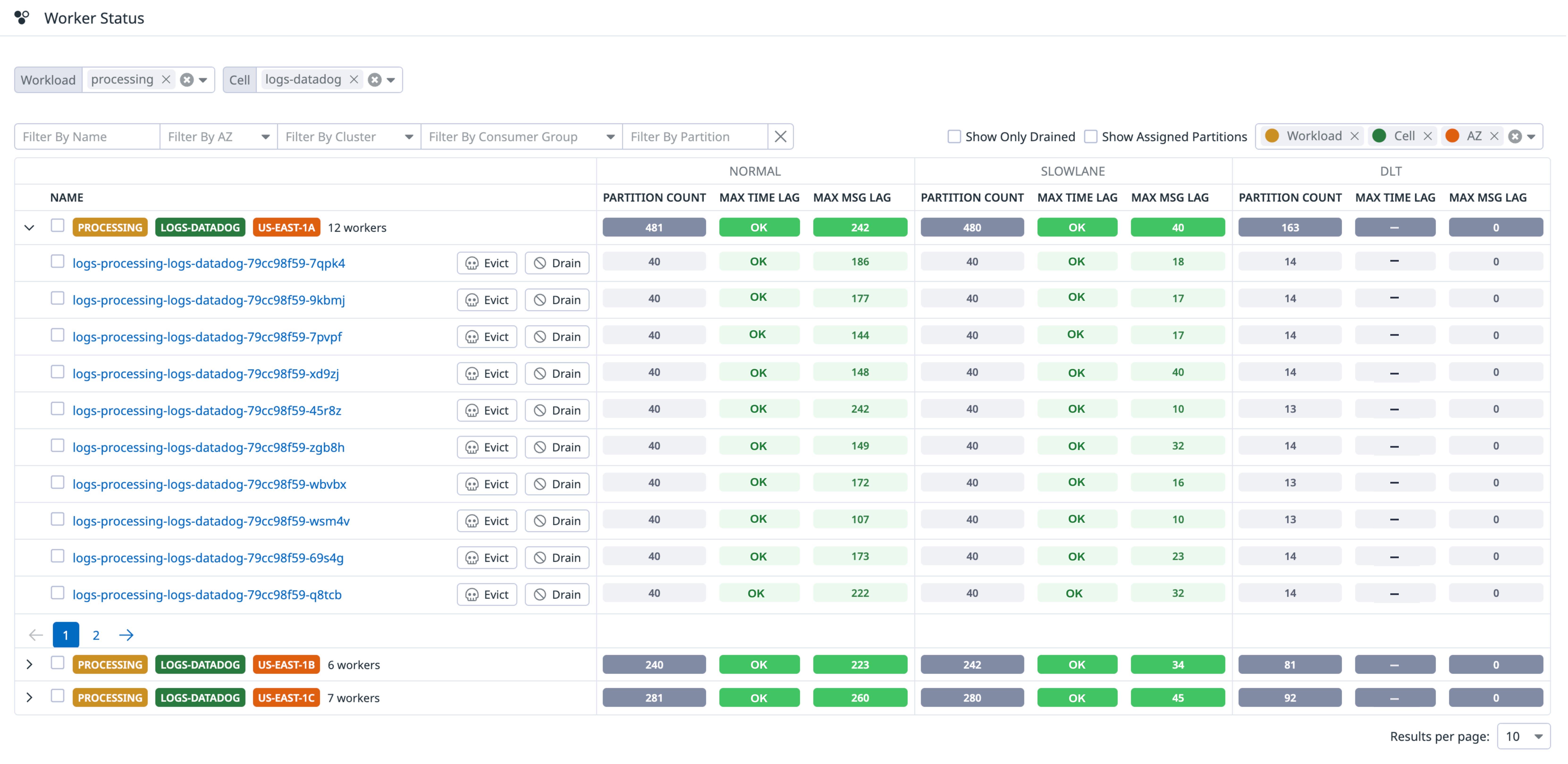This screenshot has height=764, width=1568.
Task: Click the skull Evict icon for worker 7qpk4
Action: 472,263
